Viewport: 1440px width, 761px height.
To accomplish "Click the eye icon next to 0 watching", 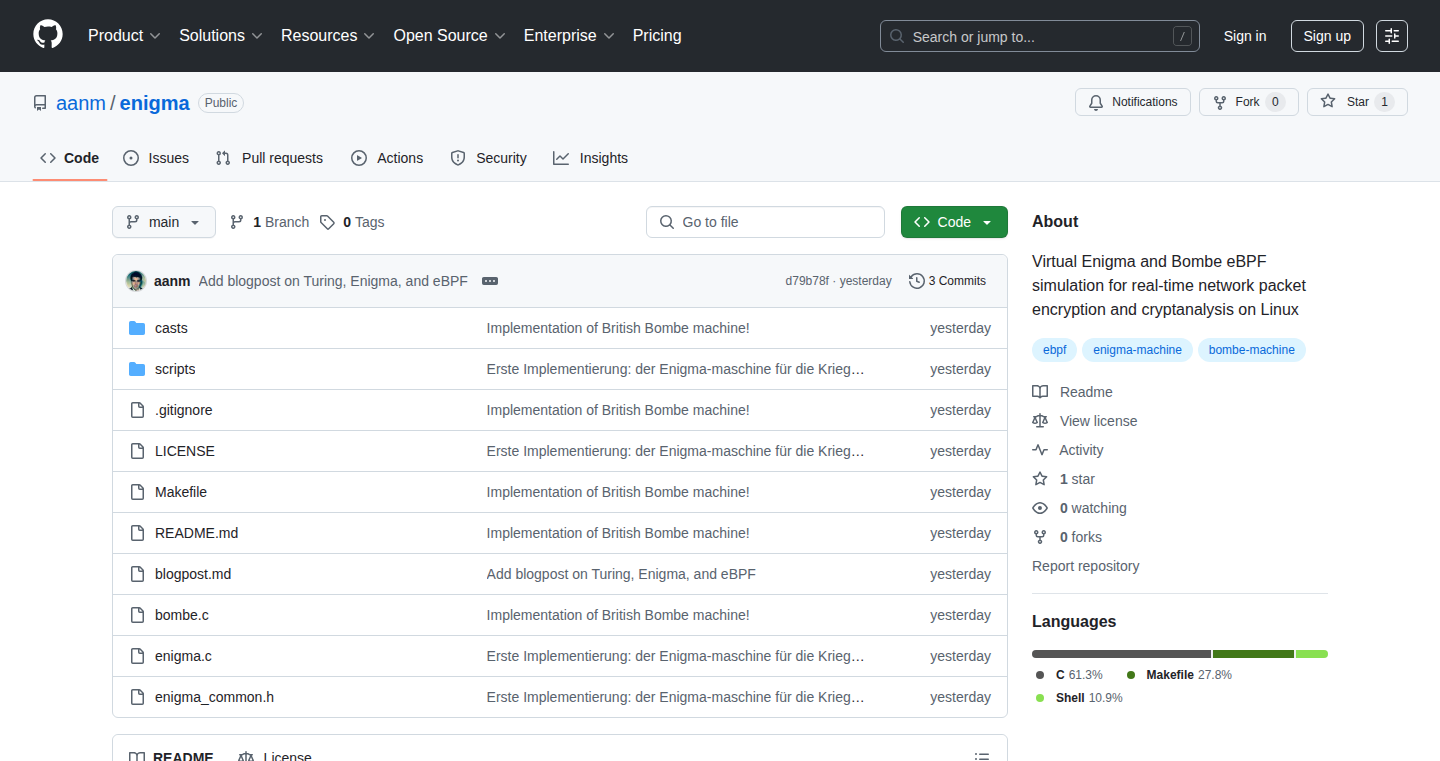I will pyautogui.click(x=1040, y=508).
